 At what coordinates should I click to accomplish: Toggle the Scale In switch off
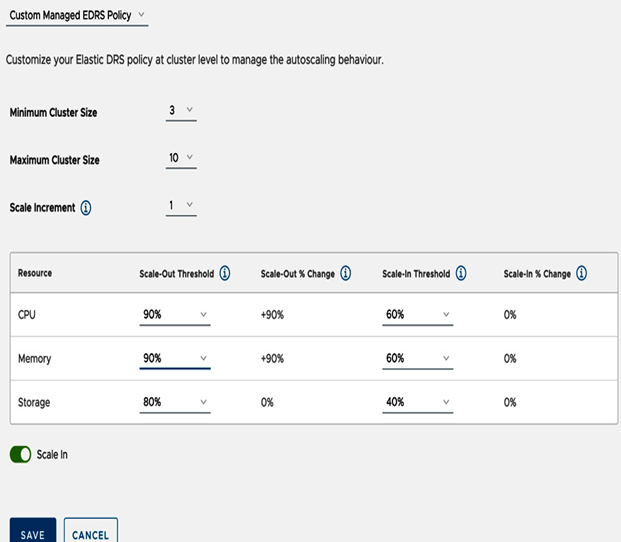click(21, 455)
